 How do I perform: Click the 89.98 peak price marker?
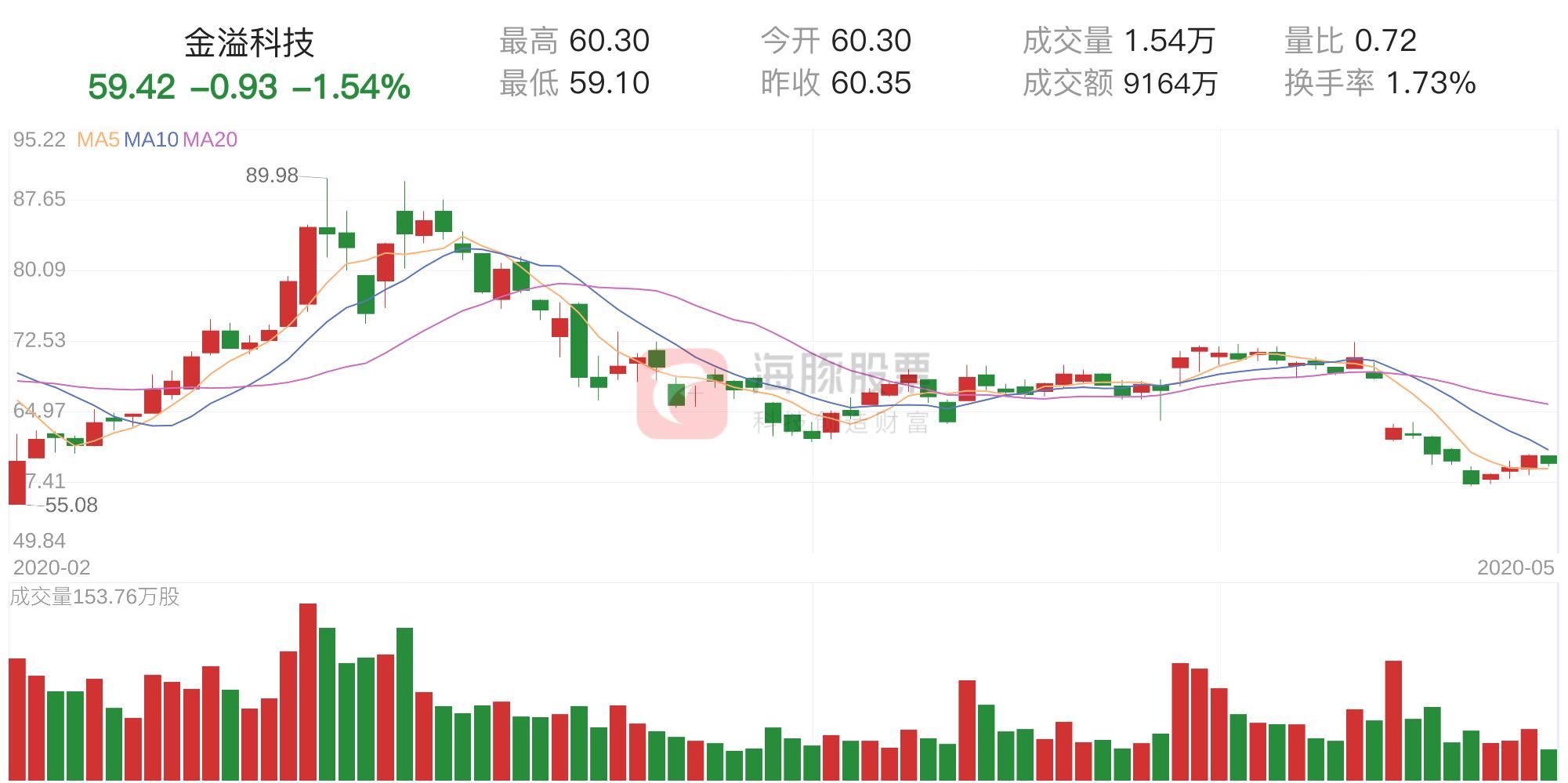click(272, 176)
